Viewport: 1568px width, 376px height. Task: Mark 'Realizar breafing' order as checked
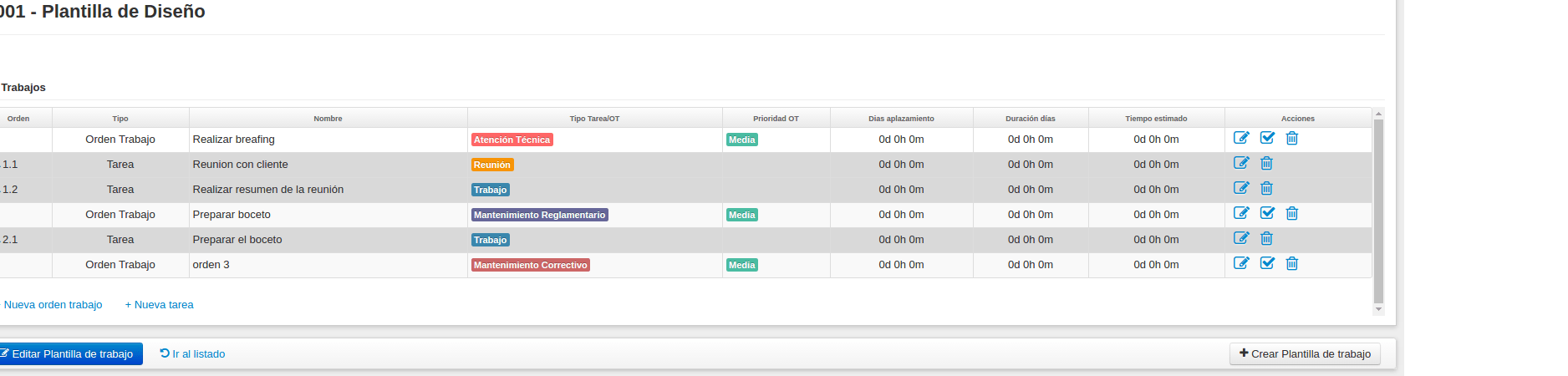1267,138
